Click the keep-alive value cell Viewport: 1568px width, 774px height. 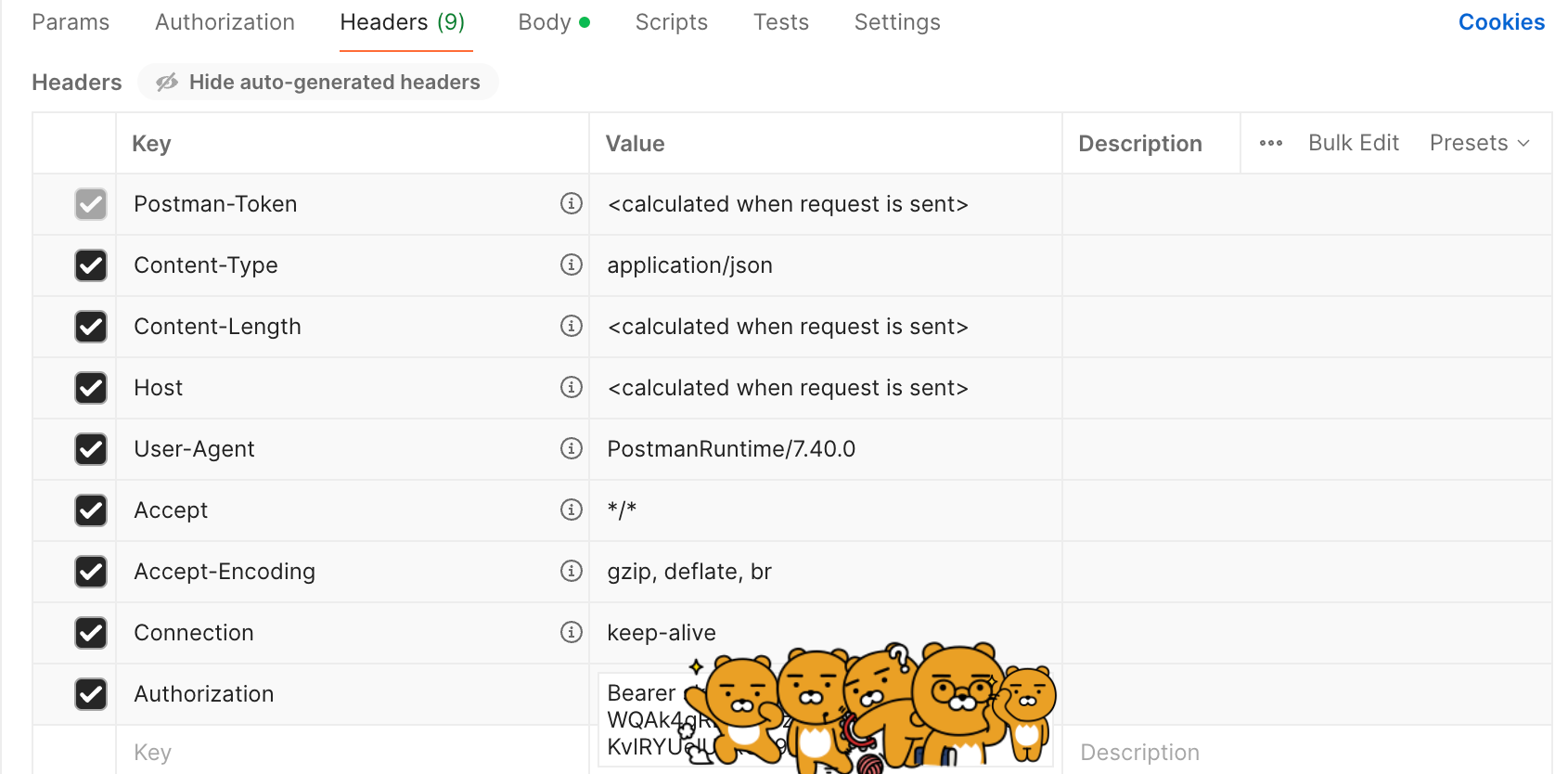pyautogui.click(x=826, y=633)
